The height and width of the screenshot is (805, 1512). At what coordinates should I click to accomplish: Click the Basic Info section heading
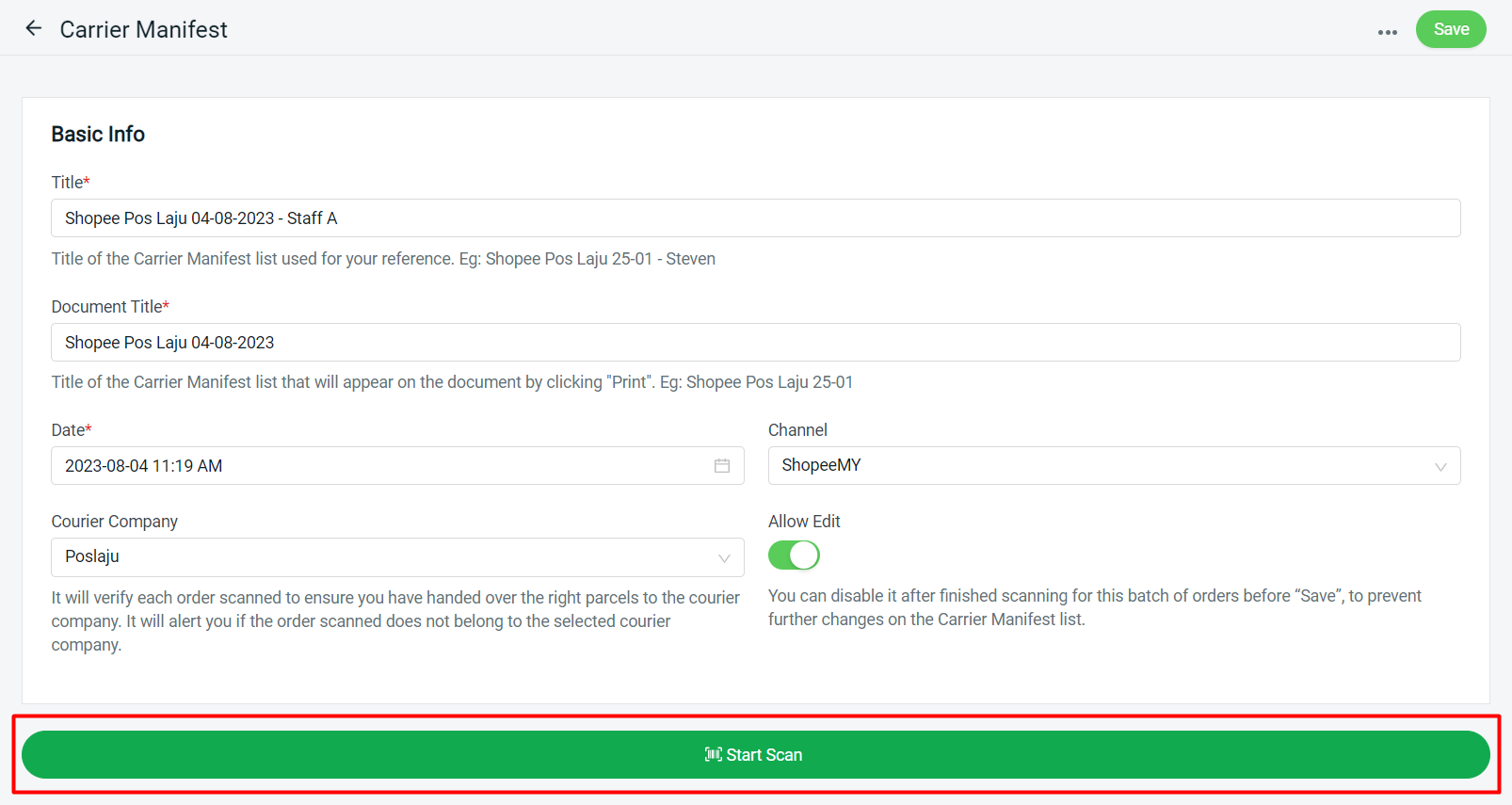point(98,135)
